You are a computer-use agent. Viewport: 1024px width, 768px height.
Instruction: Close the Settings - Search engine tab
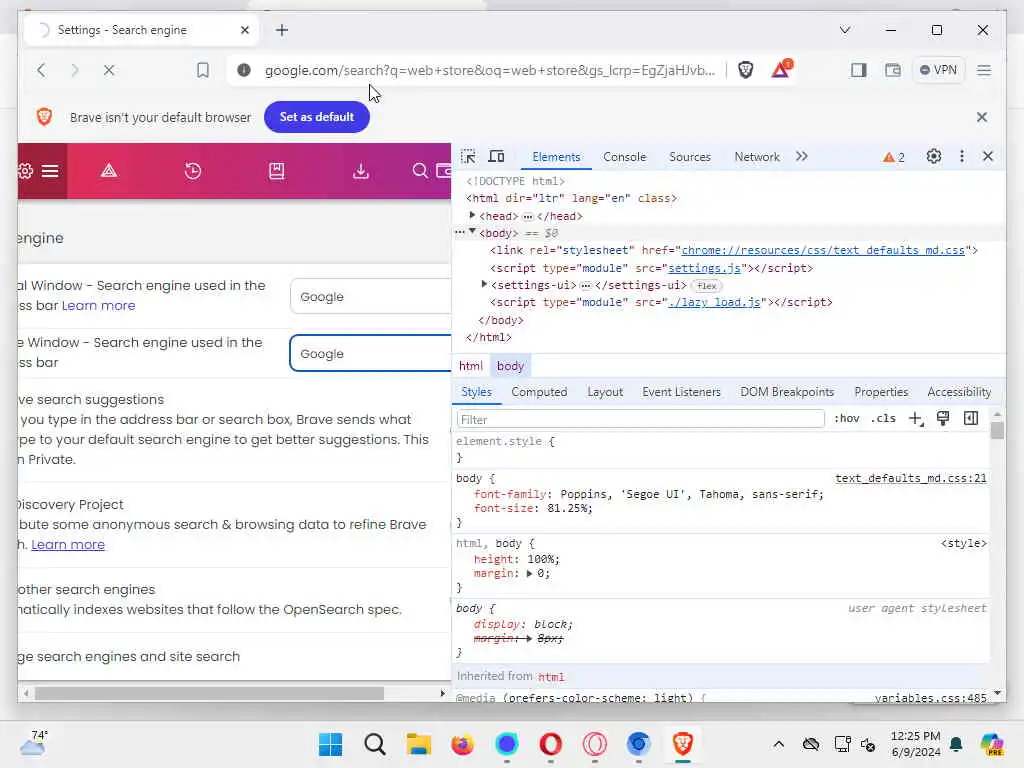(245, 30)
